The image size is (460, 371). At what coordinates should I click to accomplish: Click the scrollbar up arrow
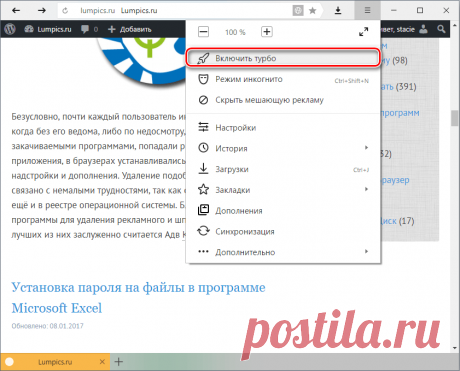455,25
